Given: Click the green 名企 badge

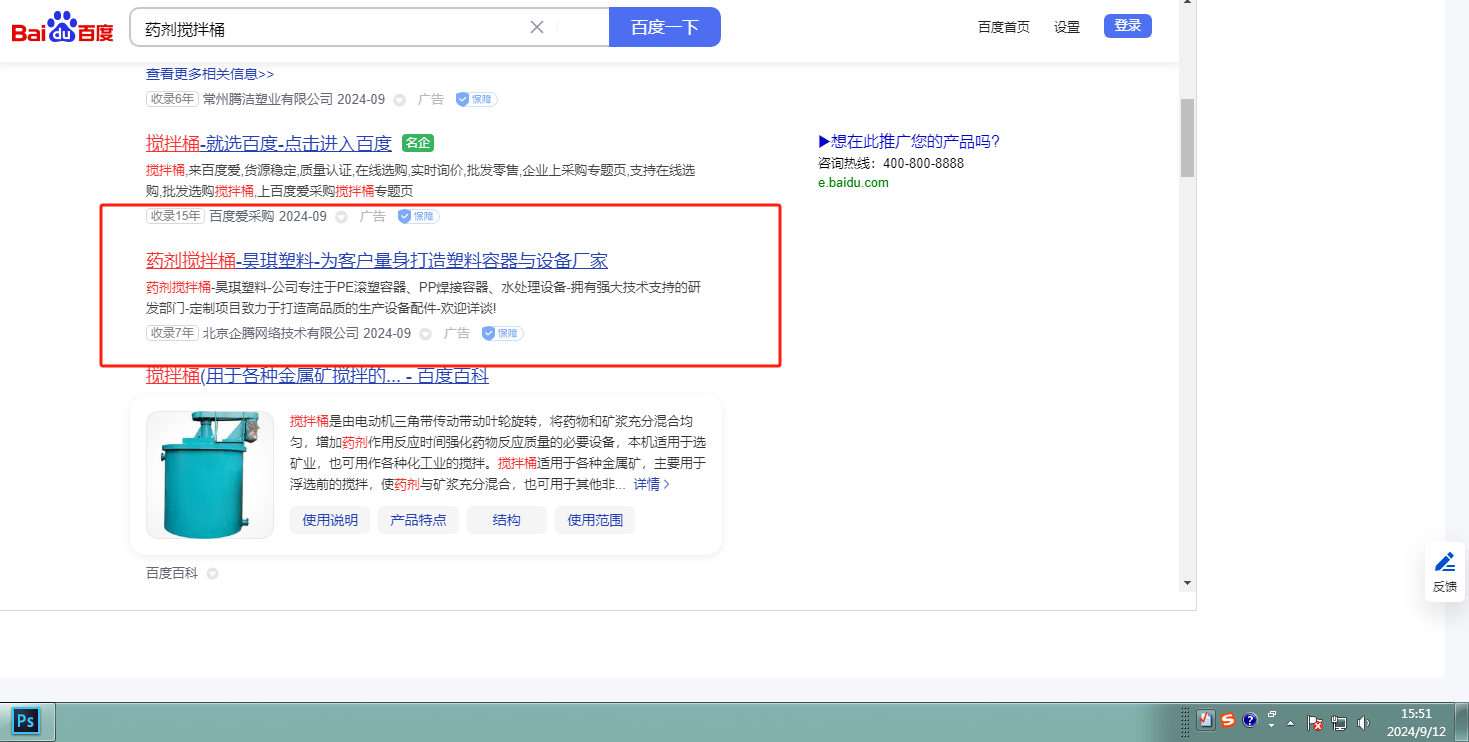Looking at the screenshot, I should [x=418, y=143].
